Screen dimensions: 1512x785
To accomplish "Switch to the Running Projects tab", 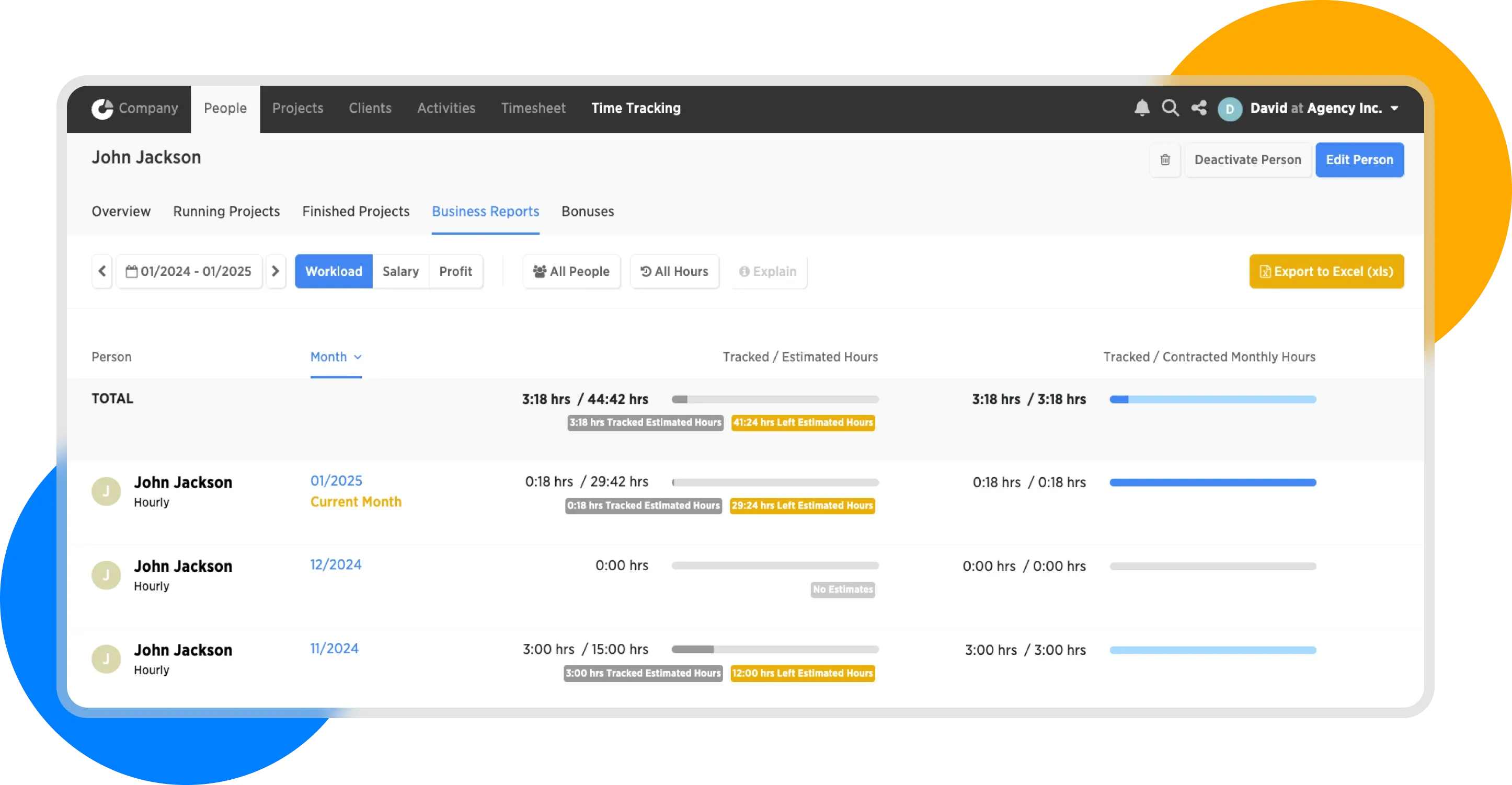I will [226, 211].
